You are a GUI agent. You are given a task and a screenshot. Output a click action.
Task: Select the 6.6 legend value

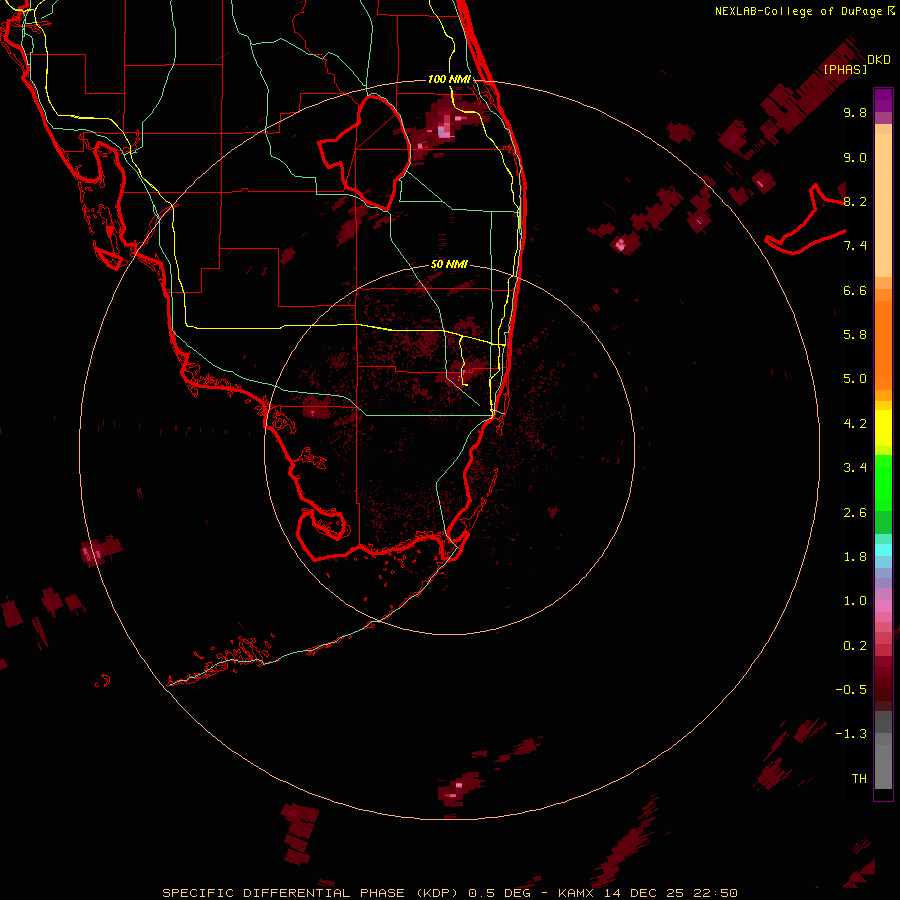(x=855, y=290)
